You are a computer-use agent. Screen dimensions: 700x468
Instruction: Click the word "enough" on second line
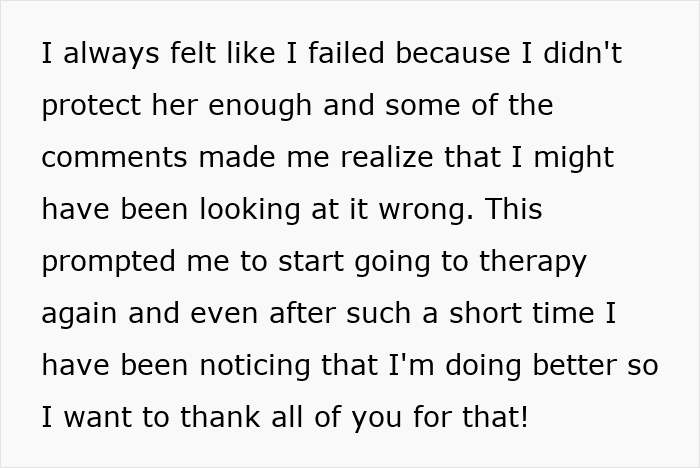(260, 107)
